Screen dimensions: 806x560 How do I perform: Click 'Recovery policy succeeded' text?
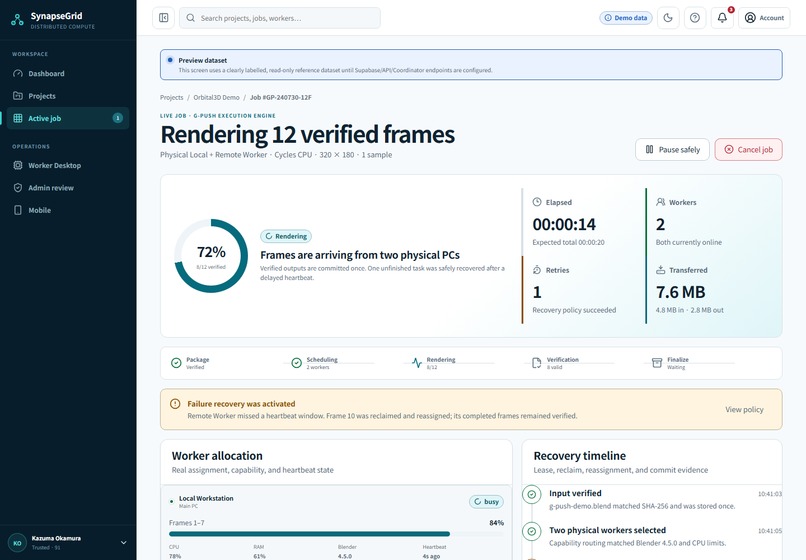(574, 310)
